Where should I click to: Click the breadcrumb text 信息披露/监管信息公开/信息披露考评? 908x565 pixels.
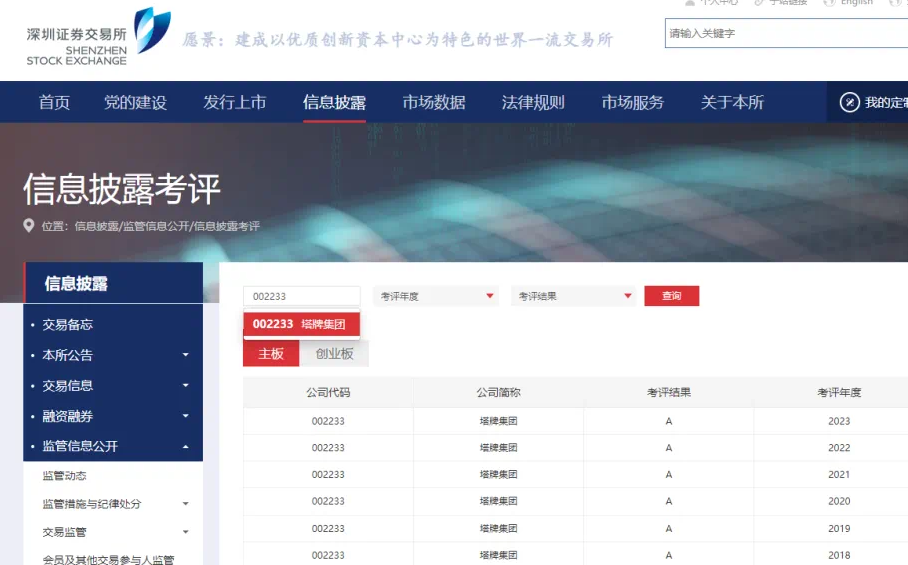click(167, 226)
